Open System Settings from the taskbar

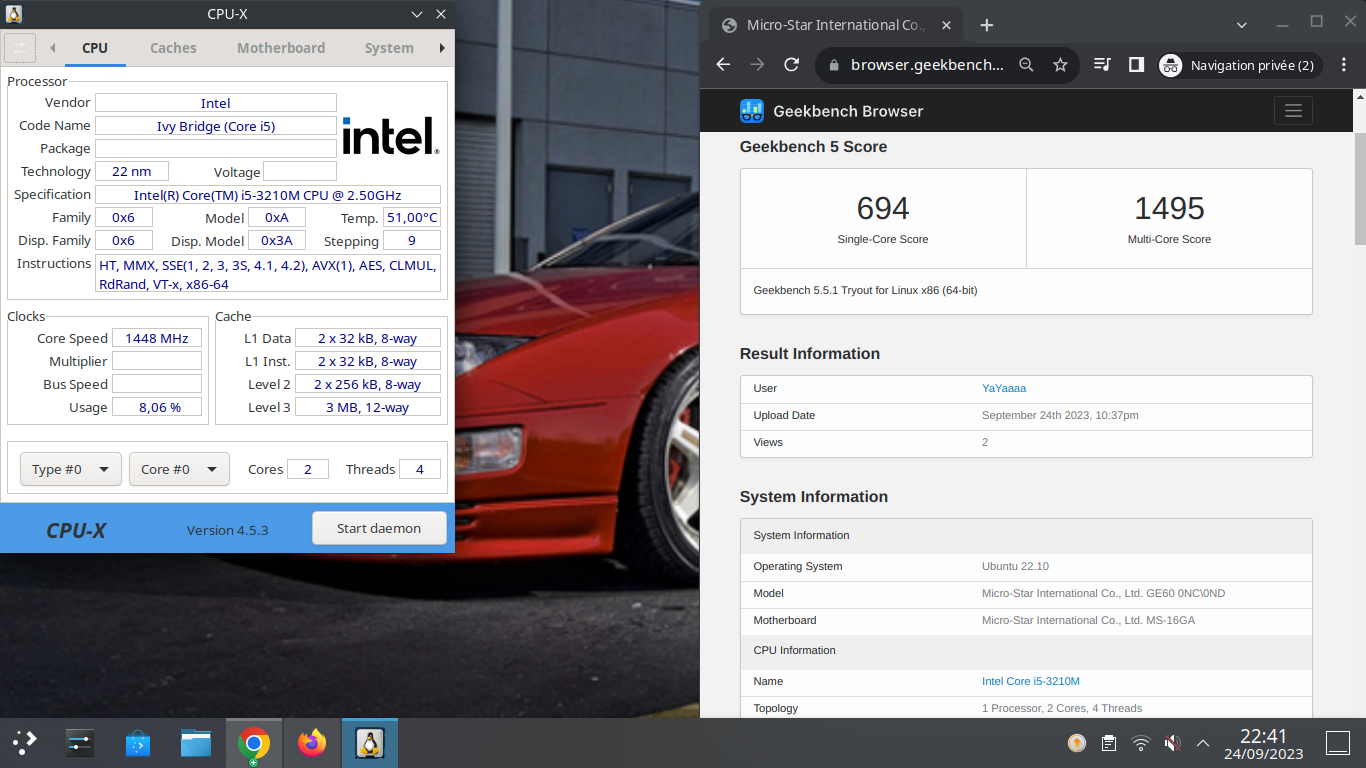coord(80,742)
